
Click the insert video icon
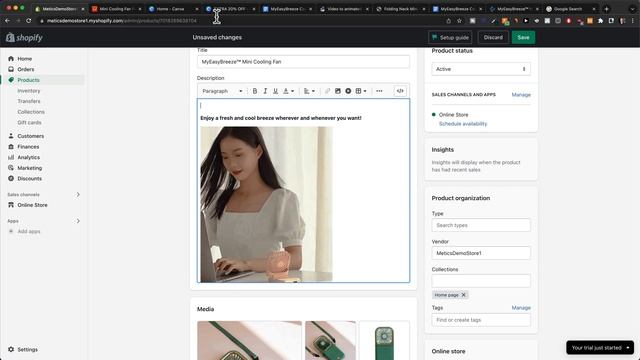click(x=348, y=91)
